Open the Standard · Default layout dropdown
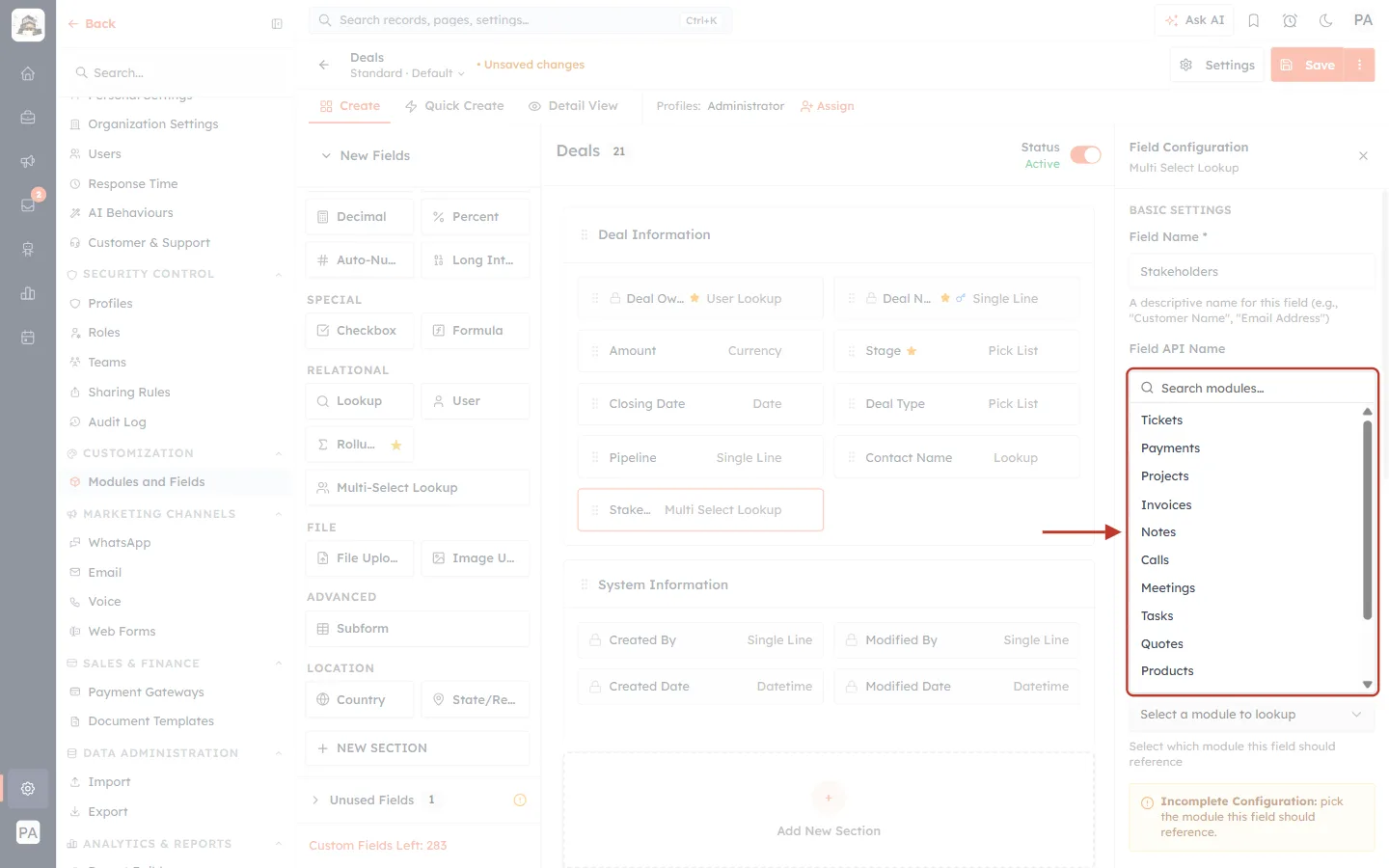Image resolution: width=1389 pixels, height=868 pixels. (407, 73)
